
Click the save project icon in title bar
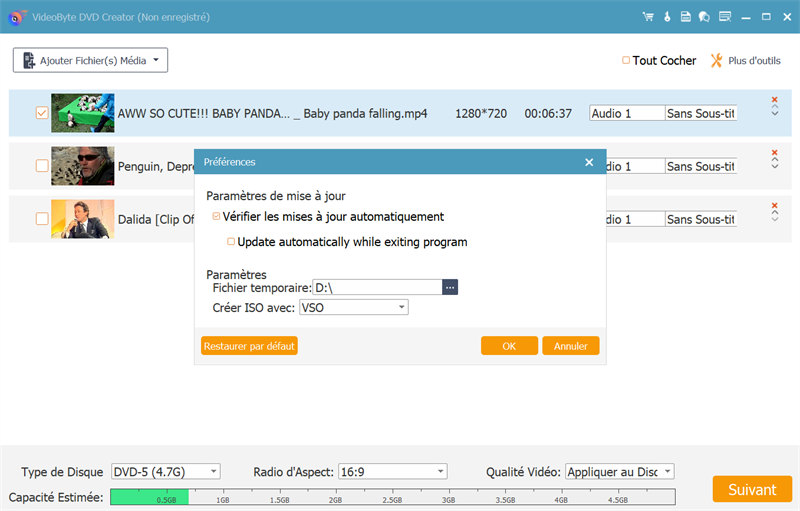[x=685, y=16]
